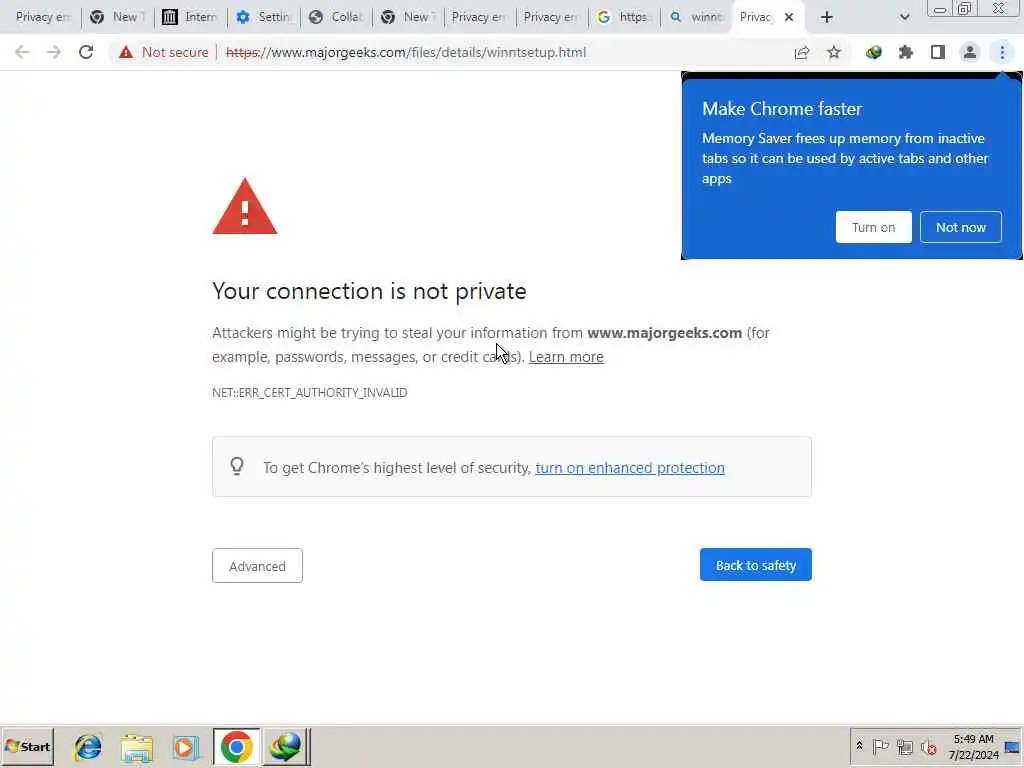This screenshot has width=1024, height=768.
Task: Open the Extensions puzzle icon
Action: point(906,52)
